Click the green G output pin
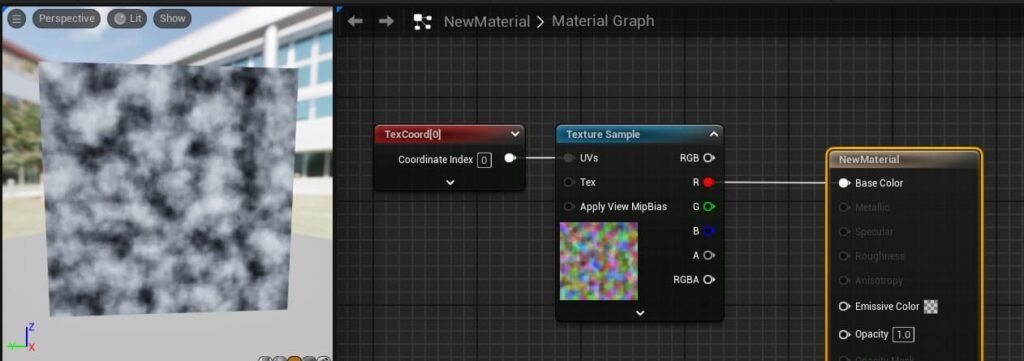This screenshot has width=1024, height=361. [709, 207]
